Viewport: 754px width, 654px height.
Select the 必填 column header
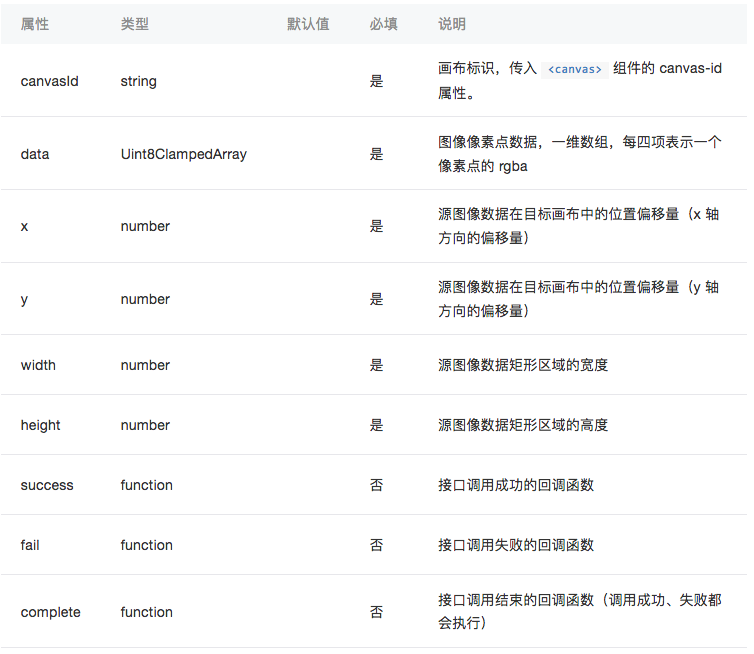(x=383, y=24)
